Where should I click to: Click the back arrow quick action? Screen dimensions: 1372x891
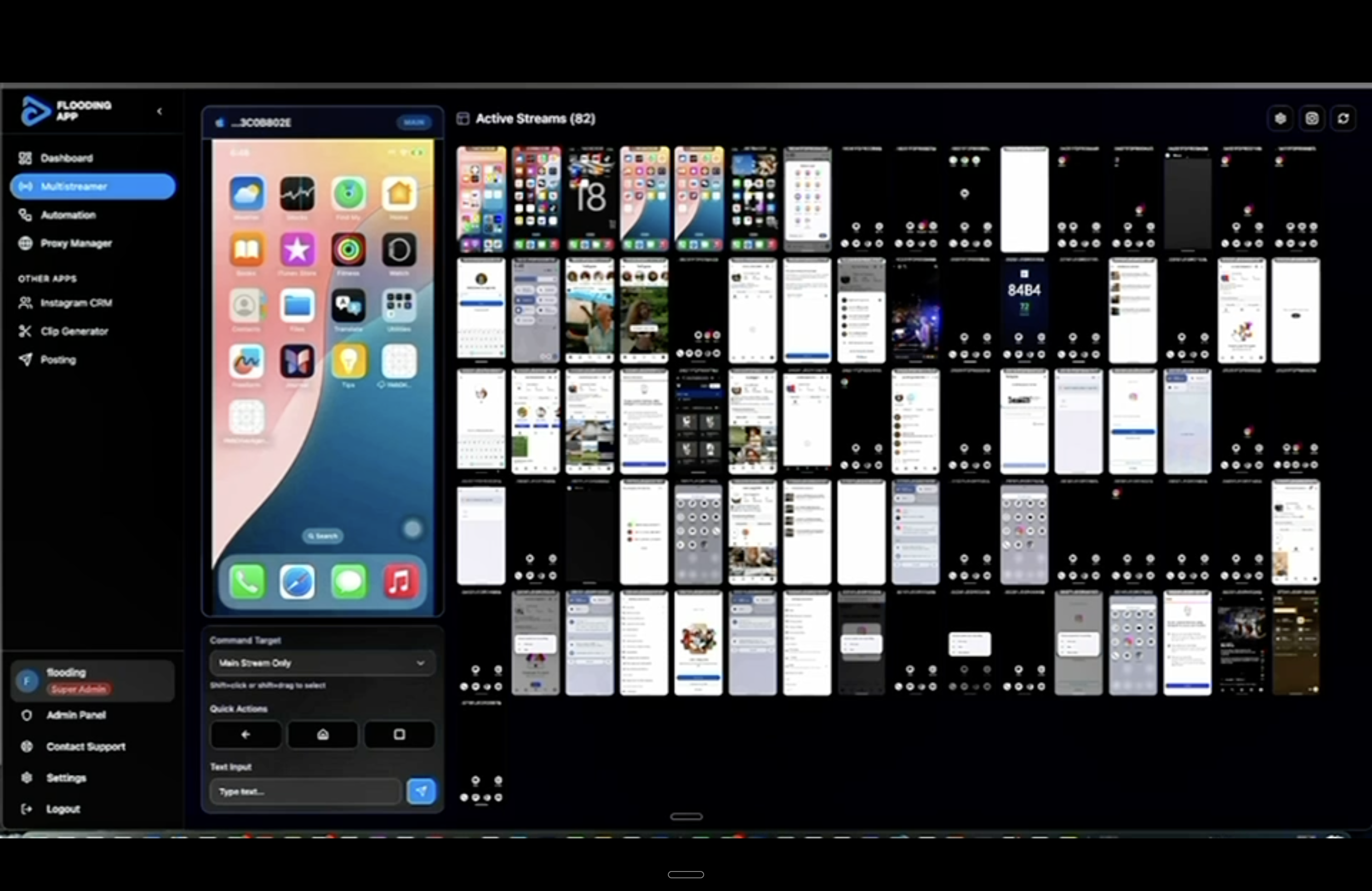pos(245,734)
